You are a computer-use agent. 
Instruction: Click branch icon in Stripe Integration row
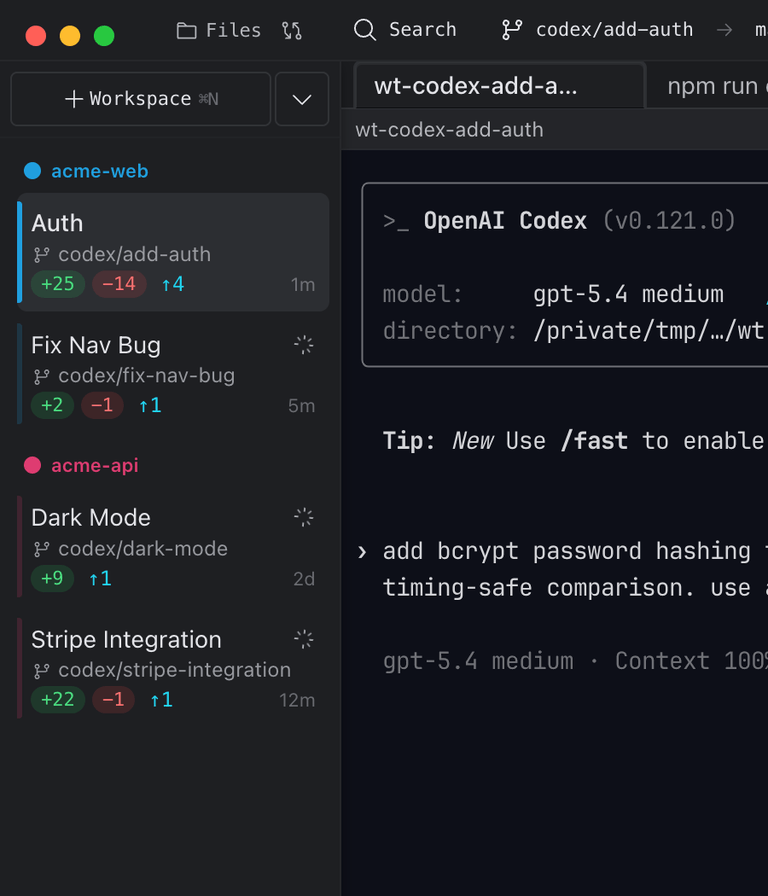click(x=41, y=671)
